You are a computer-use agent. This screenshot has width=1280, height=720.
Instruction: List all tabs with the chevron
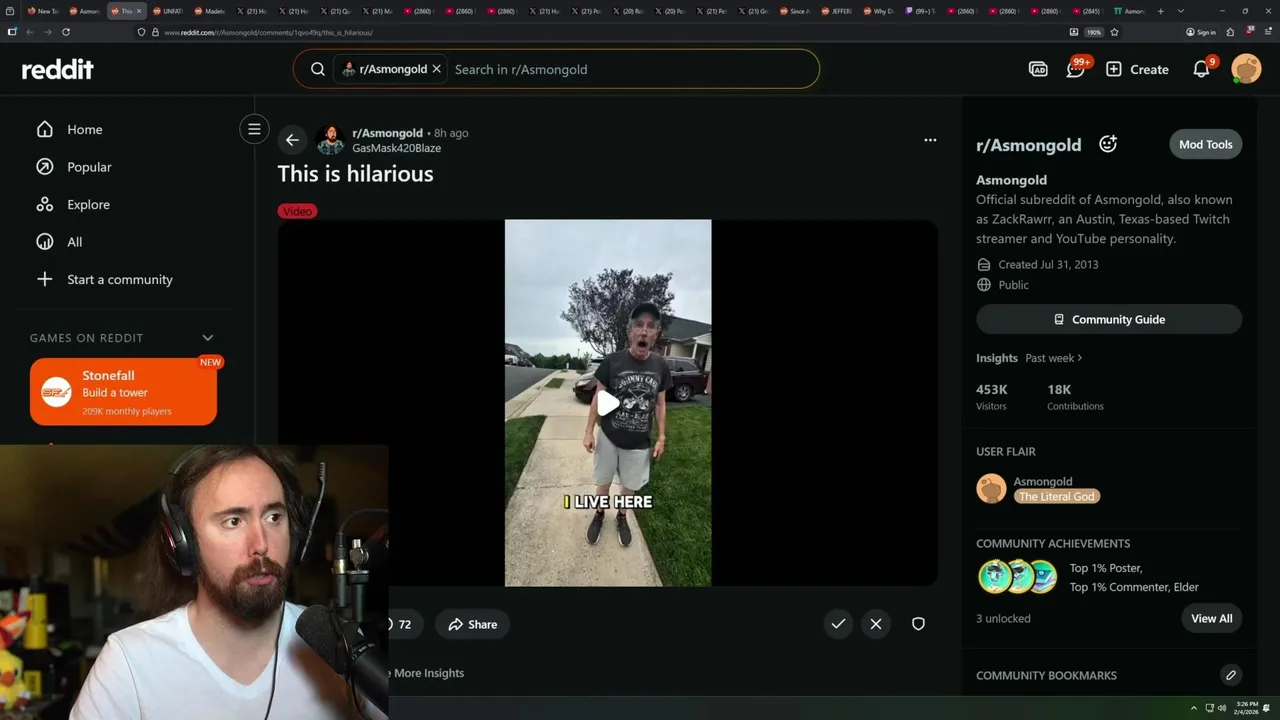(1181, 11)
